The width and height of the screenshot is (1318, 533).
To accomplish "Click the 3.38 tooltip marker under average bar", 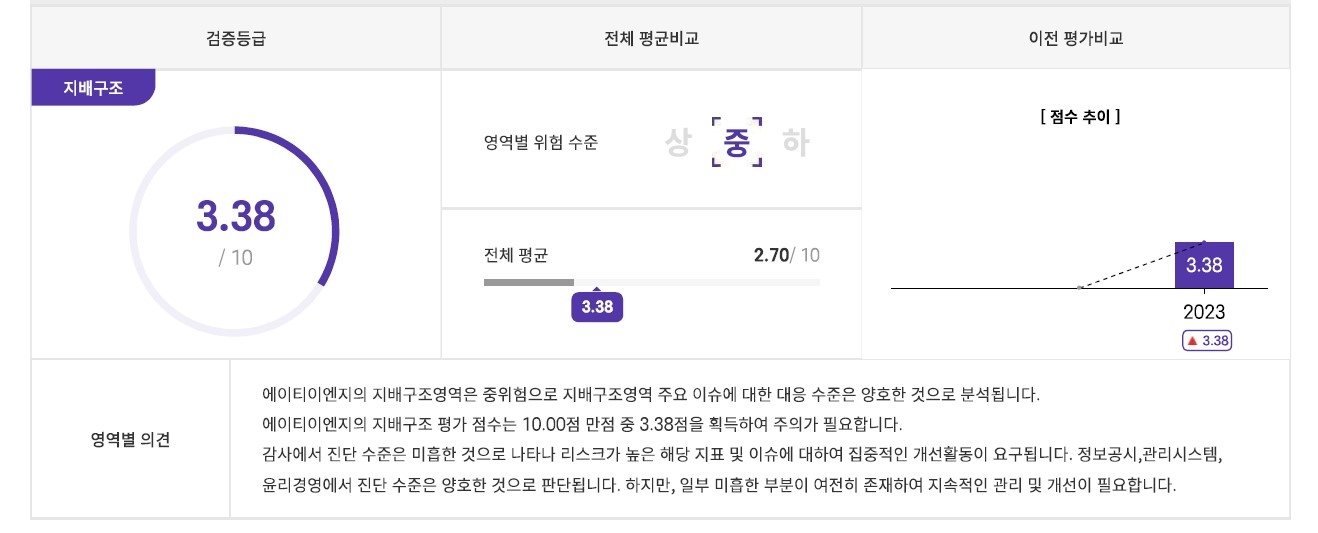I will click(x=597, y=306).
